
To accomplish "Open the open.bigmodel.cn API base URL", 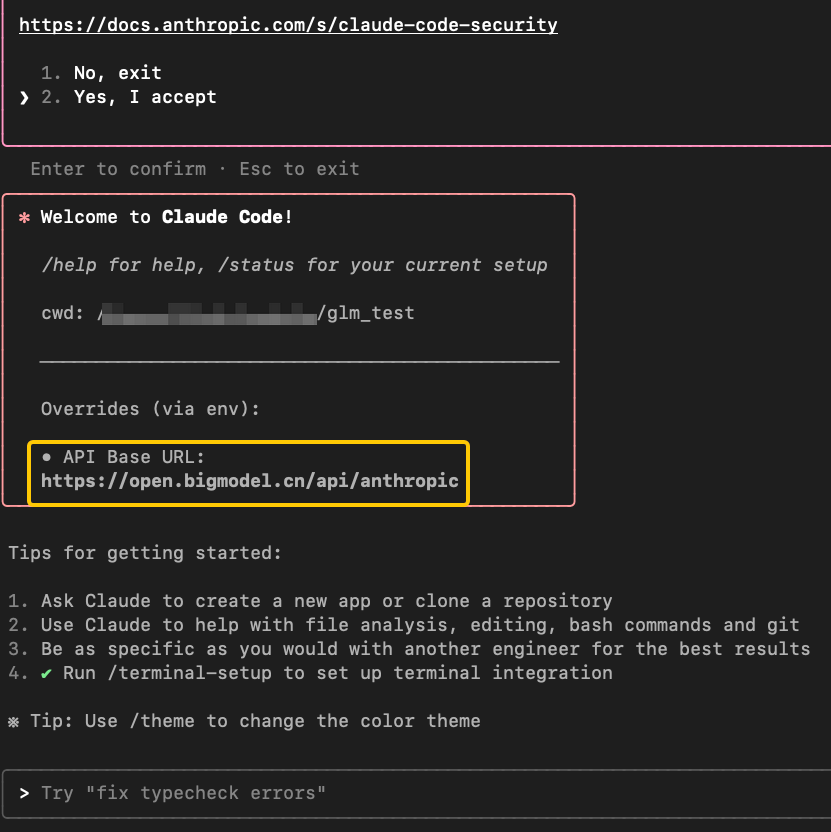I will point(249,481).
